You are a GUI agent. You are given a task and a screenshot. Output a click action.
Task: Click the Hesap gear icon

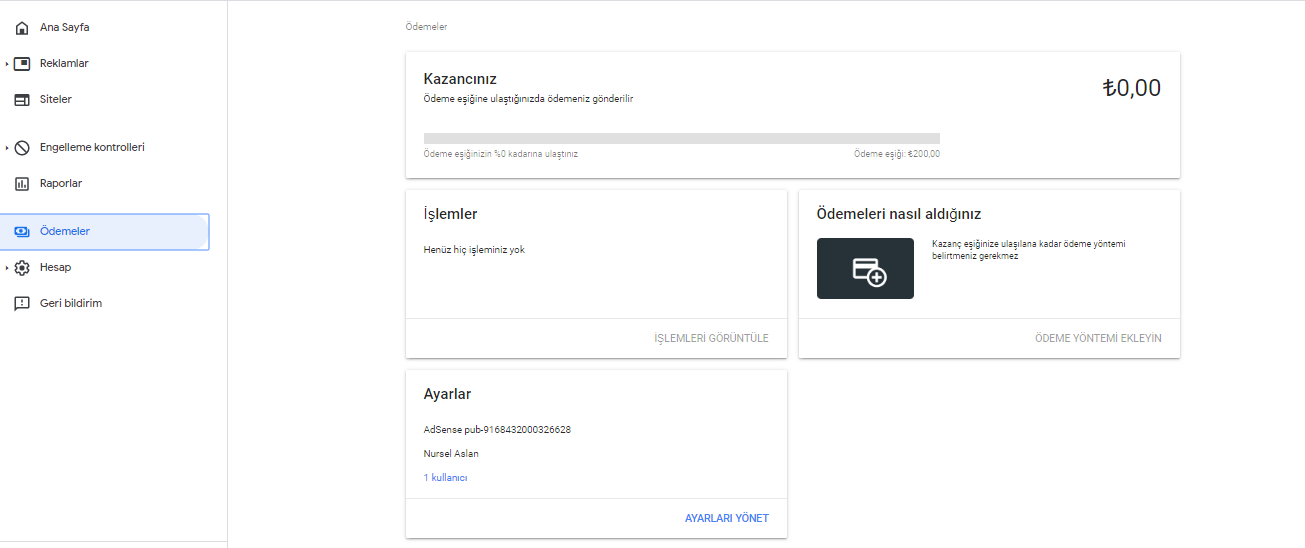click(22, 268)
